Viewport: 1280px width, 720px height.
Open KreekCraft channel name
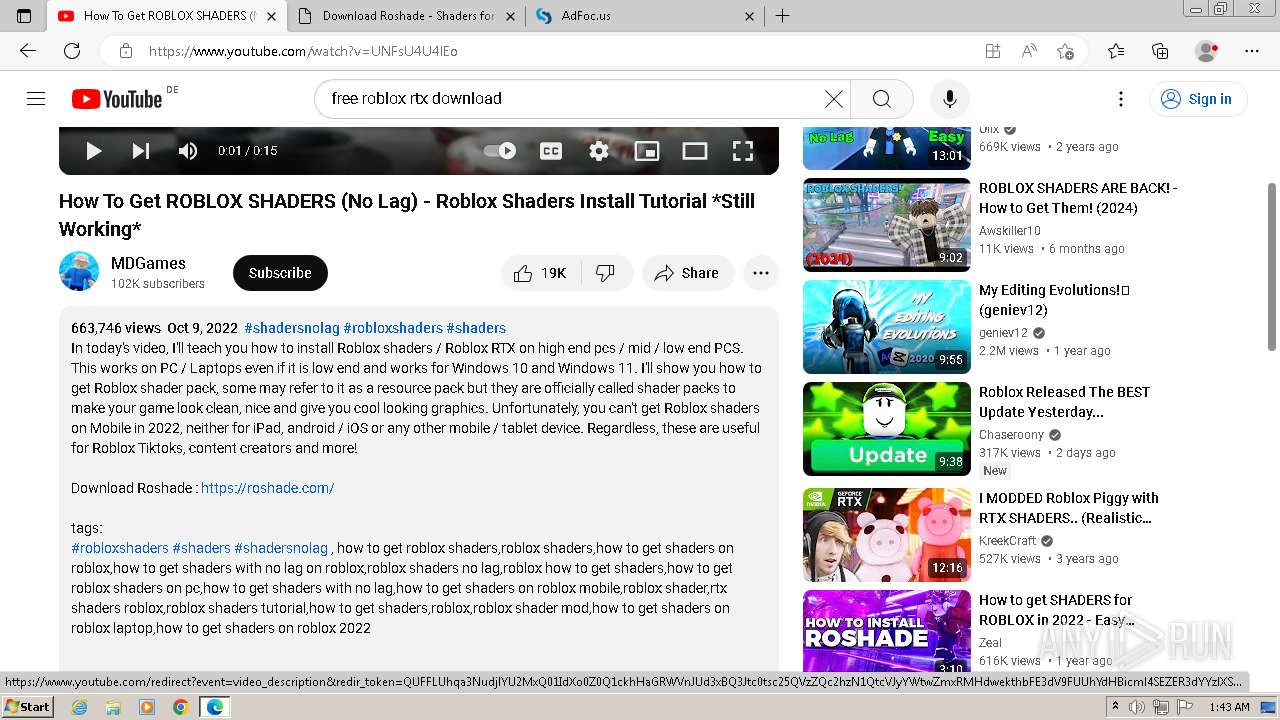click(x=1008, y=541)
